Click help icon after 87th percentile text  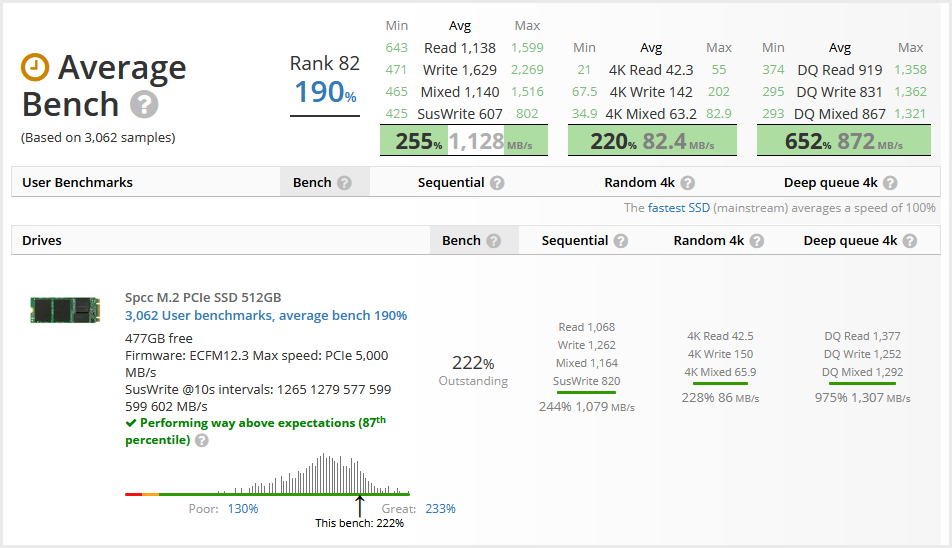tap(202, 441)
